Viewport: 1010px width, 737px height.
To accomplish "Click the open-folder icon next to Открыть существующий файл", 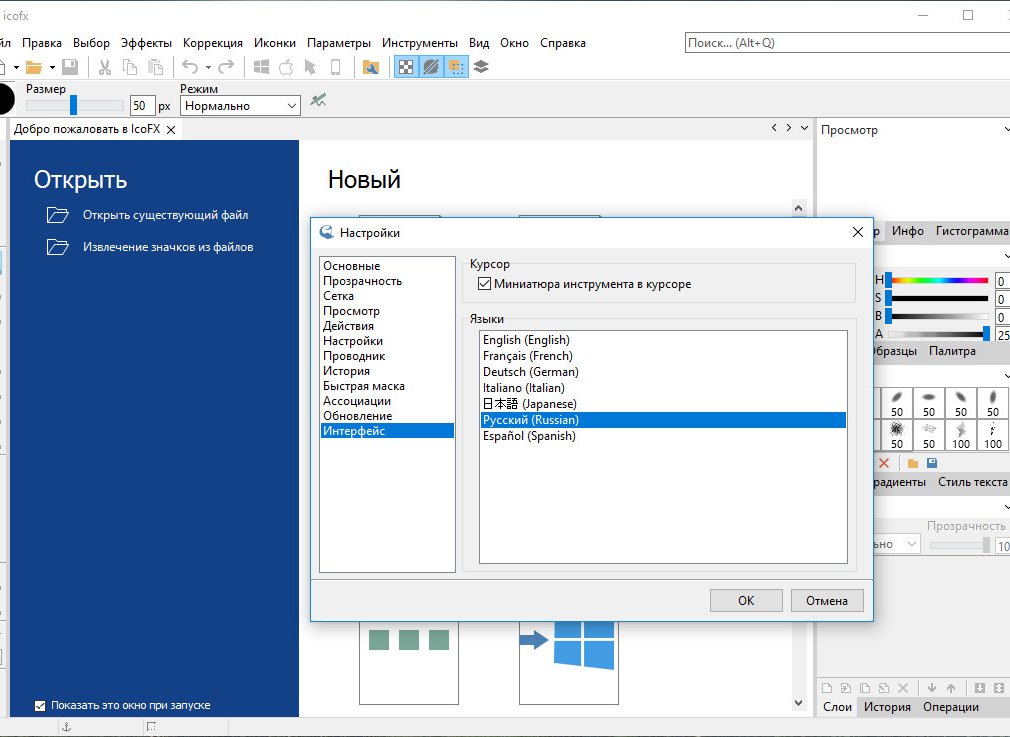I will (57, 215).
